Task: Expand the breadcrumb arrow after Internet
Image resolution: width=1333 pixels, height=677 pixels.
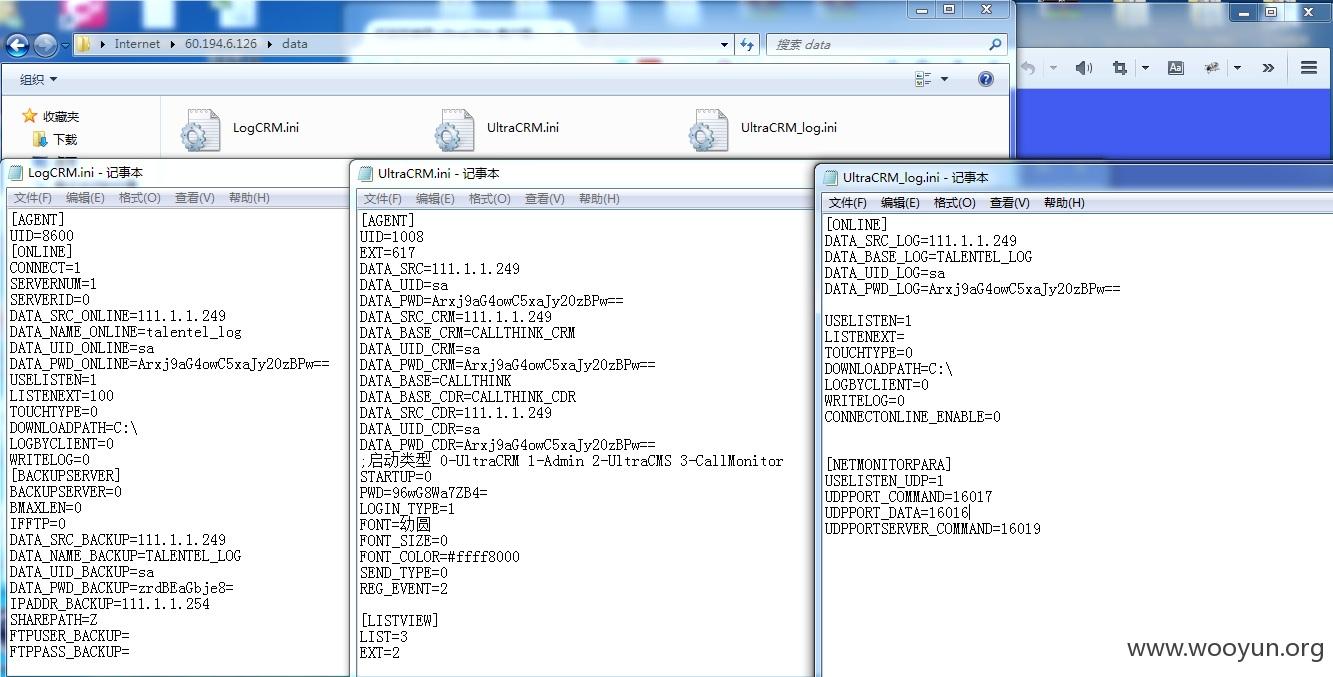Action: tap(172, 44)
